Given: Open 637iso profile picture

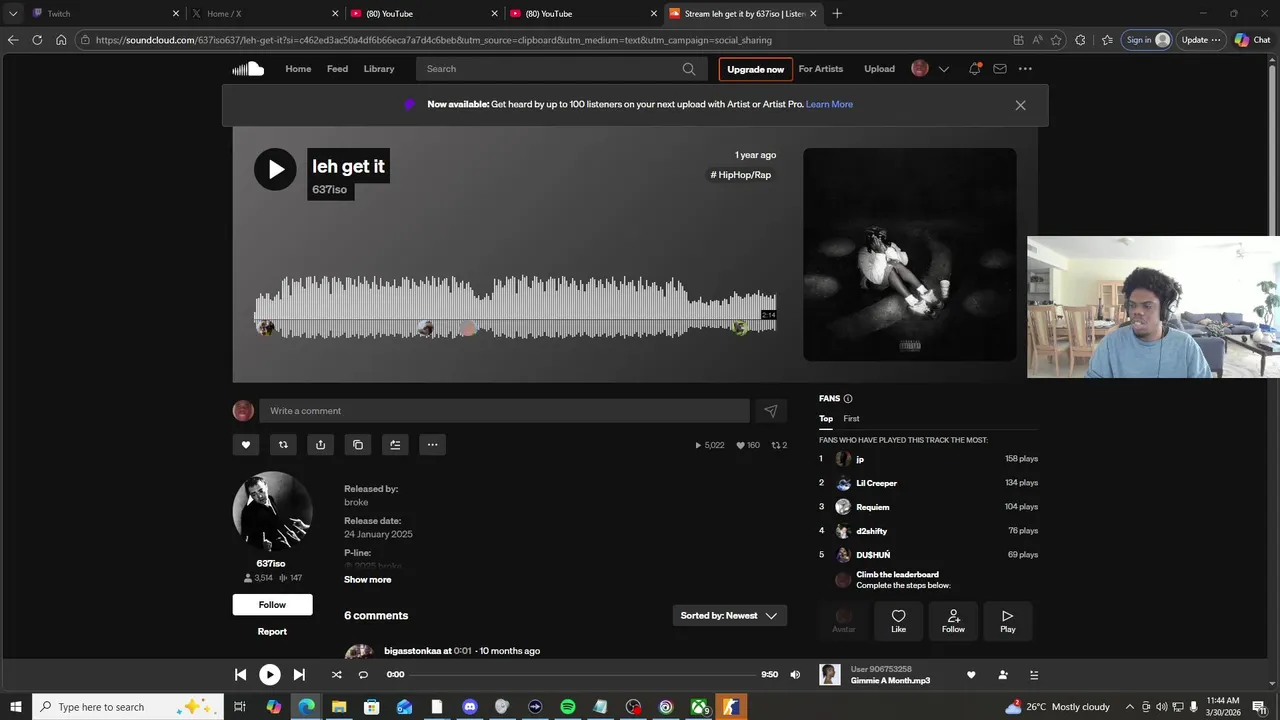Looking at the screenshot, I should tap(272, 511).
